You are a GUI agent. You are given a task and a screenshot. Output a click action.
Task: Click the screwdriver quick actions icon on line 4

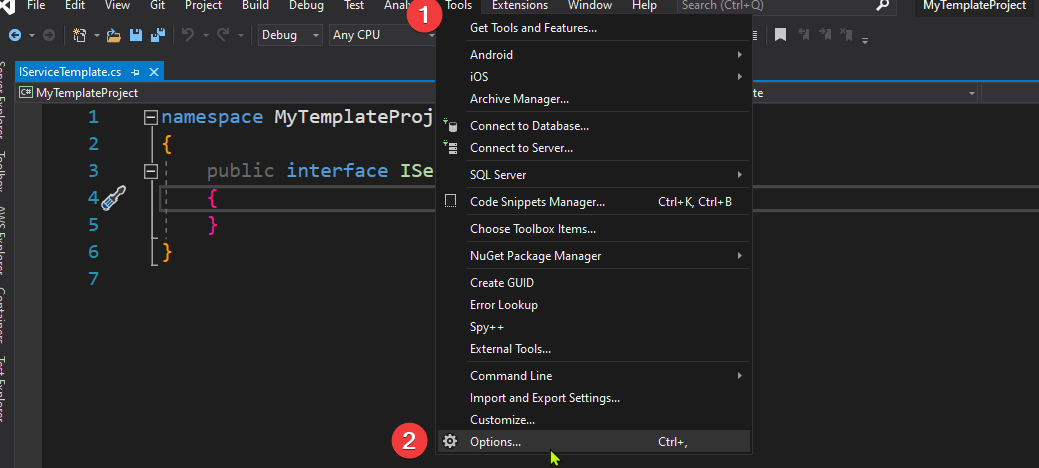click(113, 198)
